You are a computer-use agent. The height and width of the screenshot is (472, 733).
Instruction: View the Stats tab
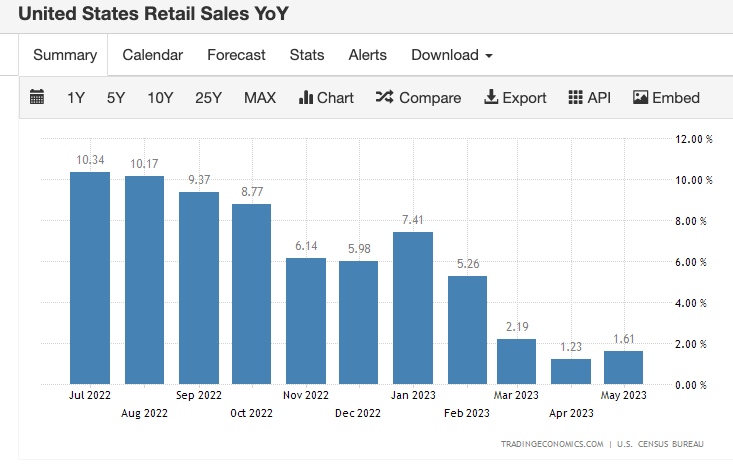[307, 55]
